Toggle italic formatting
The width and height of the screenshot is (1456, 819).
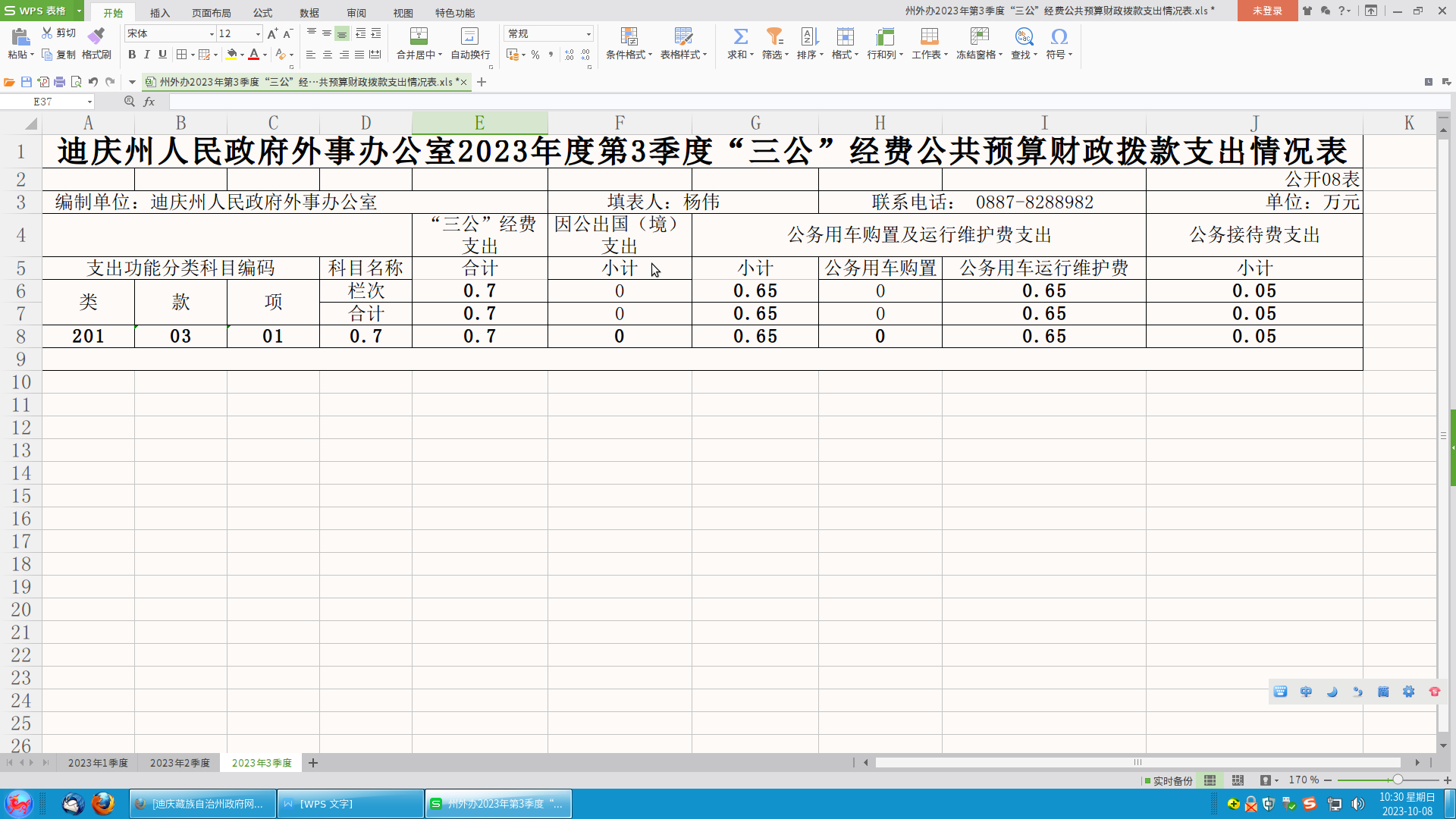pyautogui.click(x=146, y=55)
